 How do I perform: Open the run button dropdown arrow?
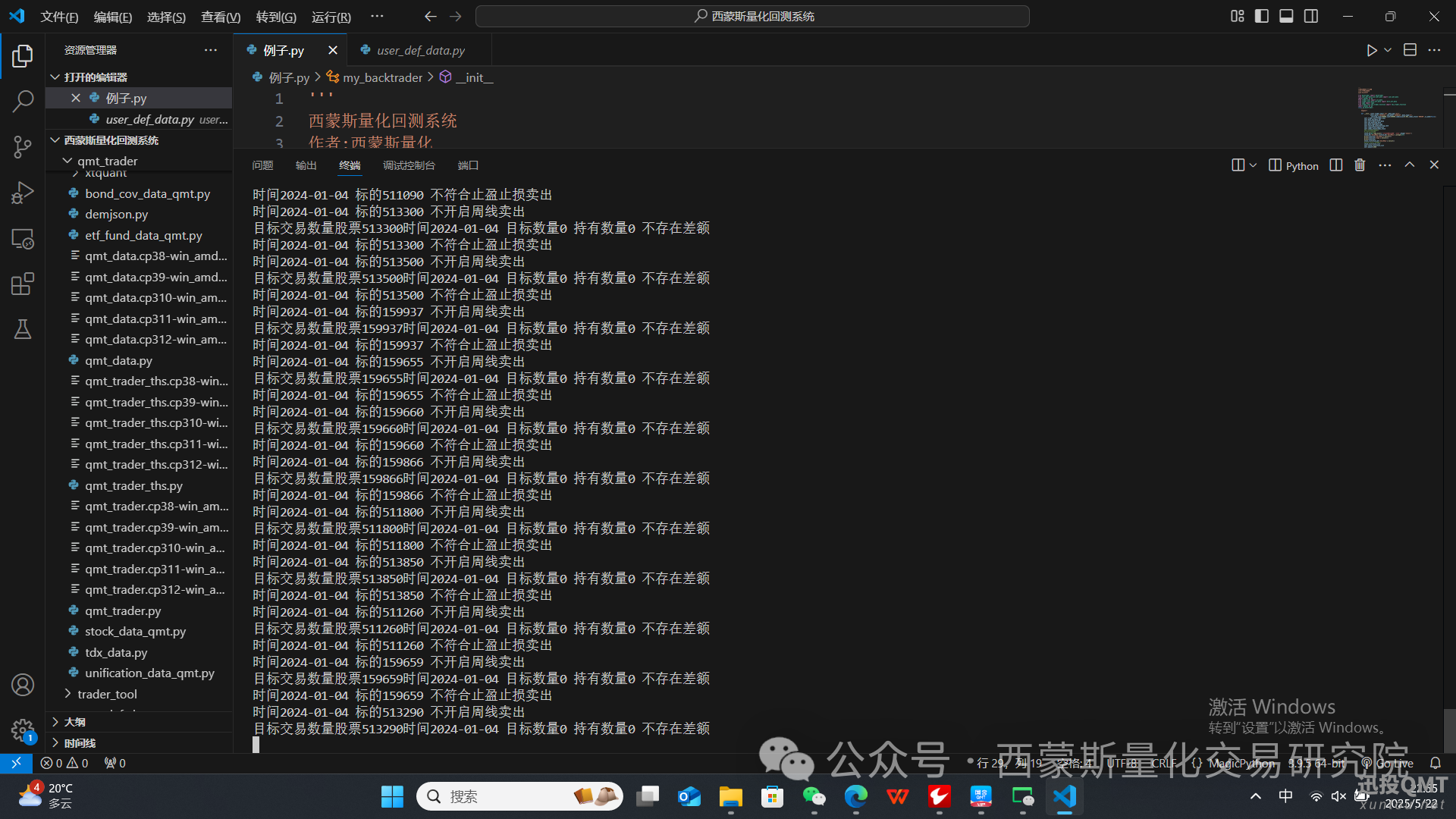pos(1388,50)
